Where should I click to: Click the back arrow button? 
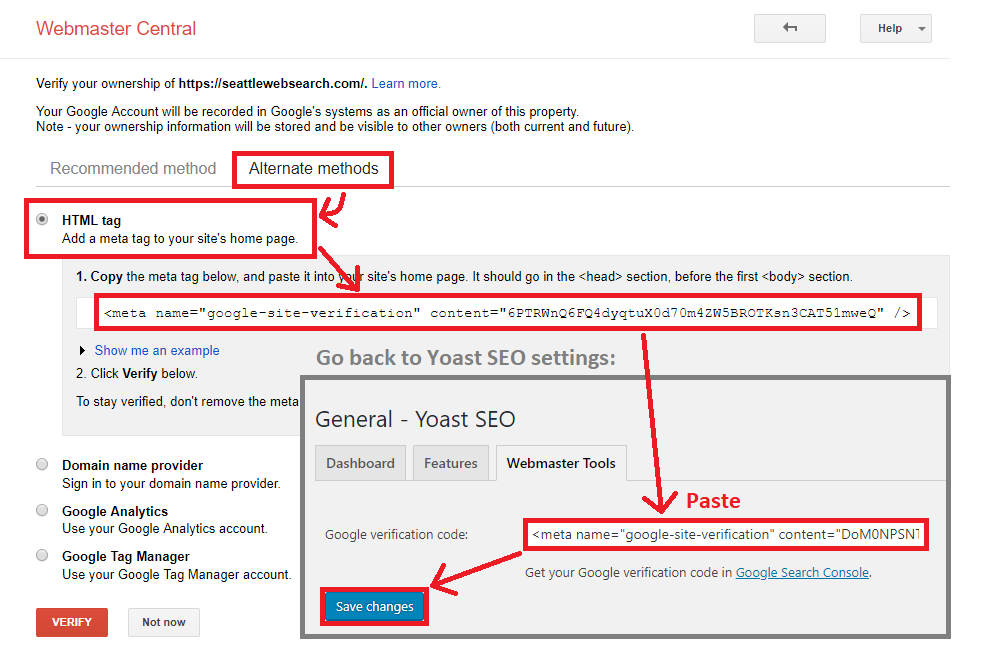(x=789, y=28)
